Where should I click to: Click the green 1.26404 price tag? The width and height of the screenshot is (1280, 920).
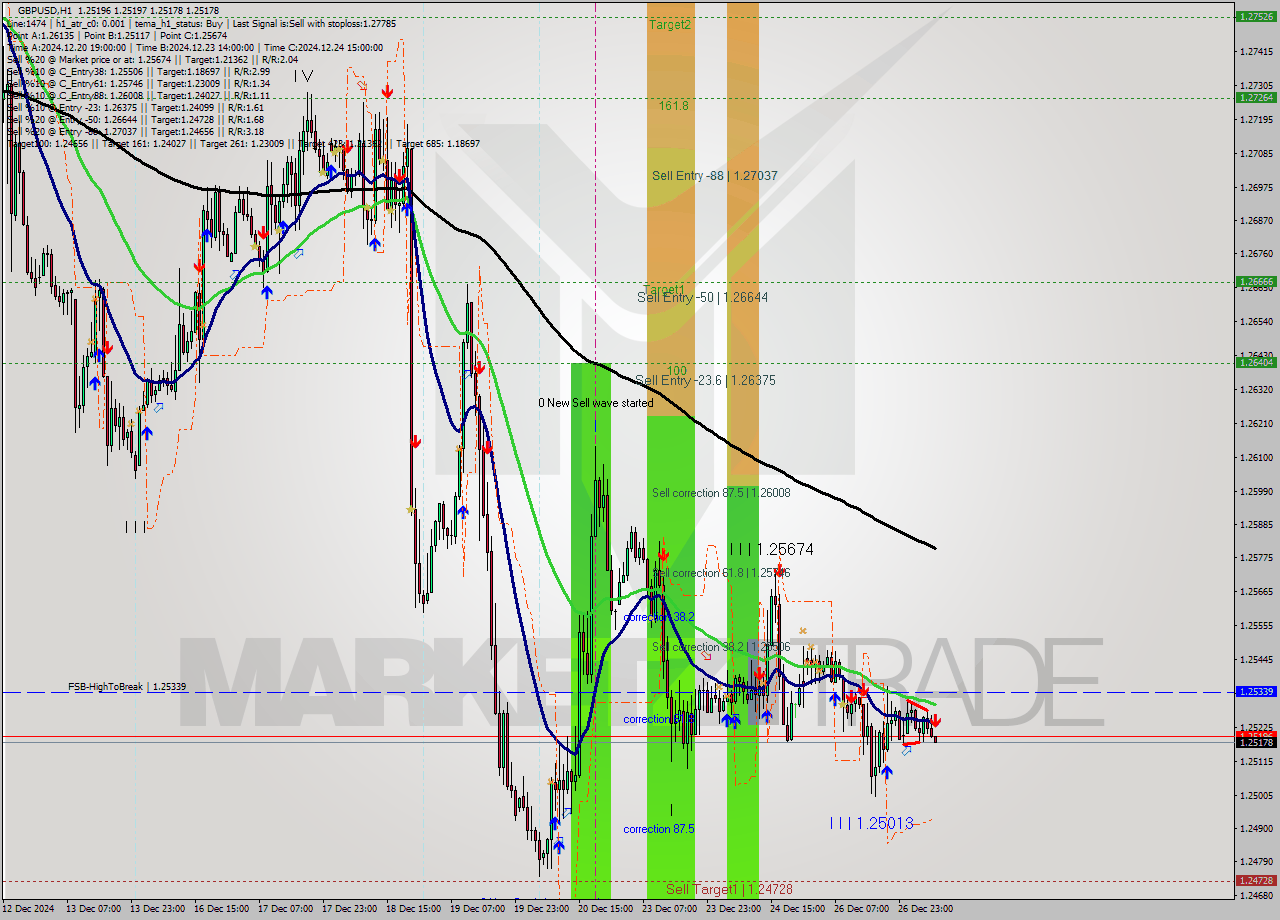click(x=1256, y=363)
